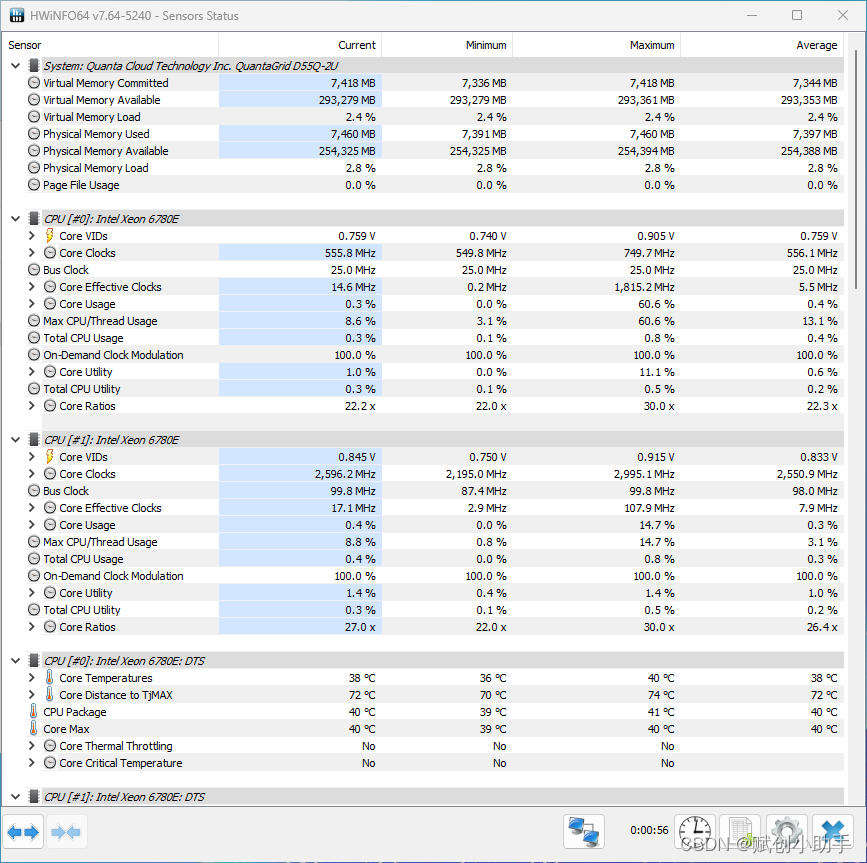Collapse the CPU [#0] Intel Xeon 6780E section

15,219
